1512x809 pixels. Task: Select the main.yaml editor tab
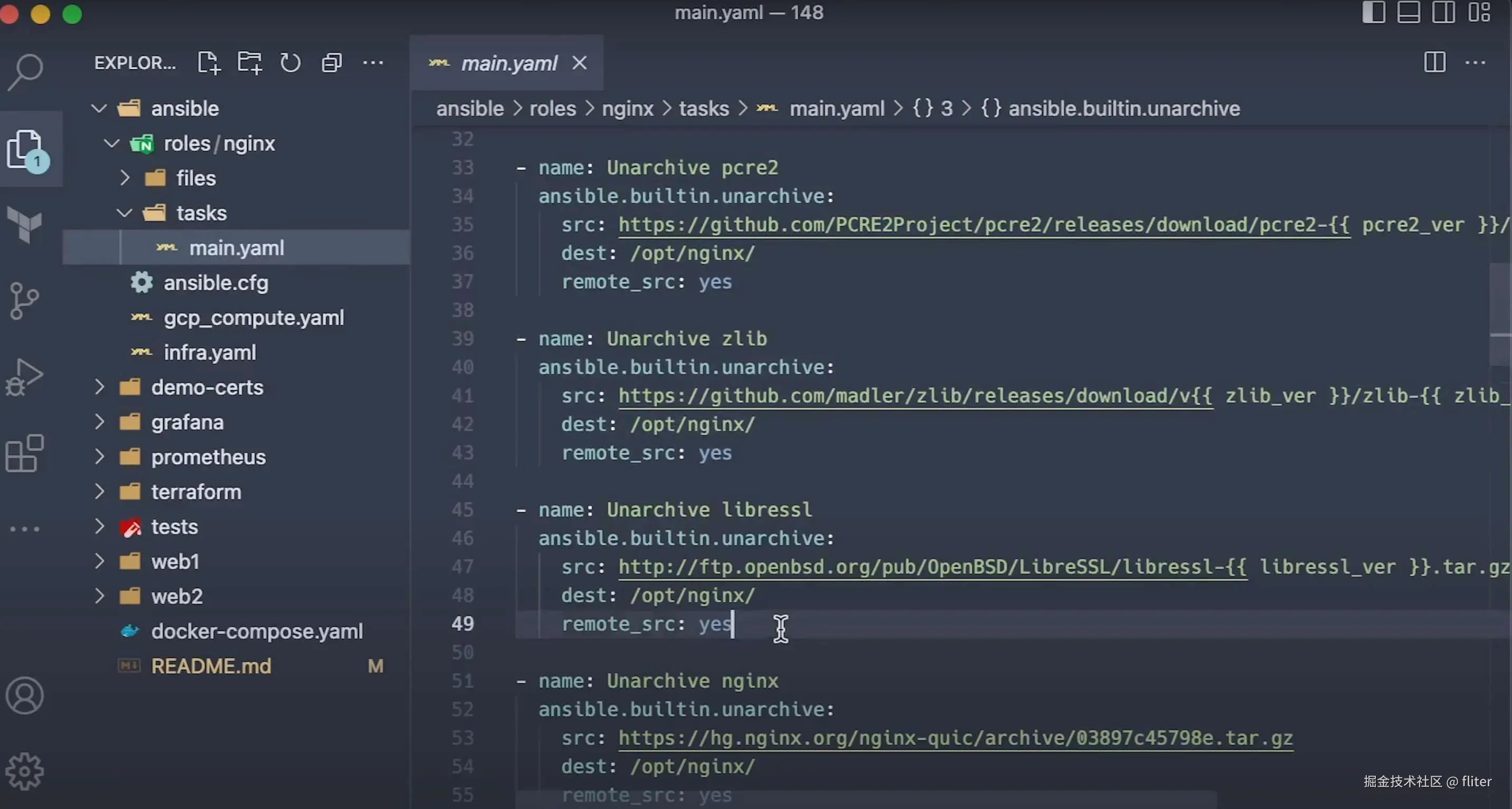(x=508, y=63)
